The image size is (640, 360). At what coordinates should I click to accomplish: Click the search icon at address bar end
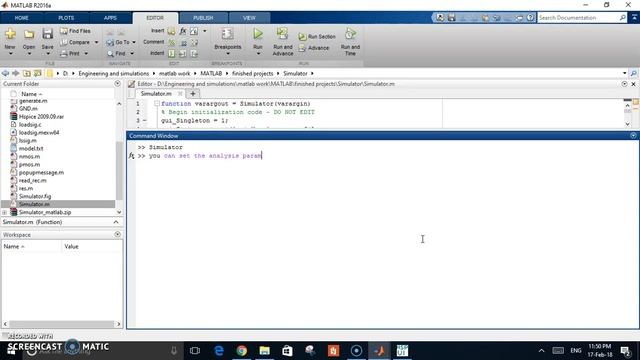(x=633, y=73)
